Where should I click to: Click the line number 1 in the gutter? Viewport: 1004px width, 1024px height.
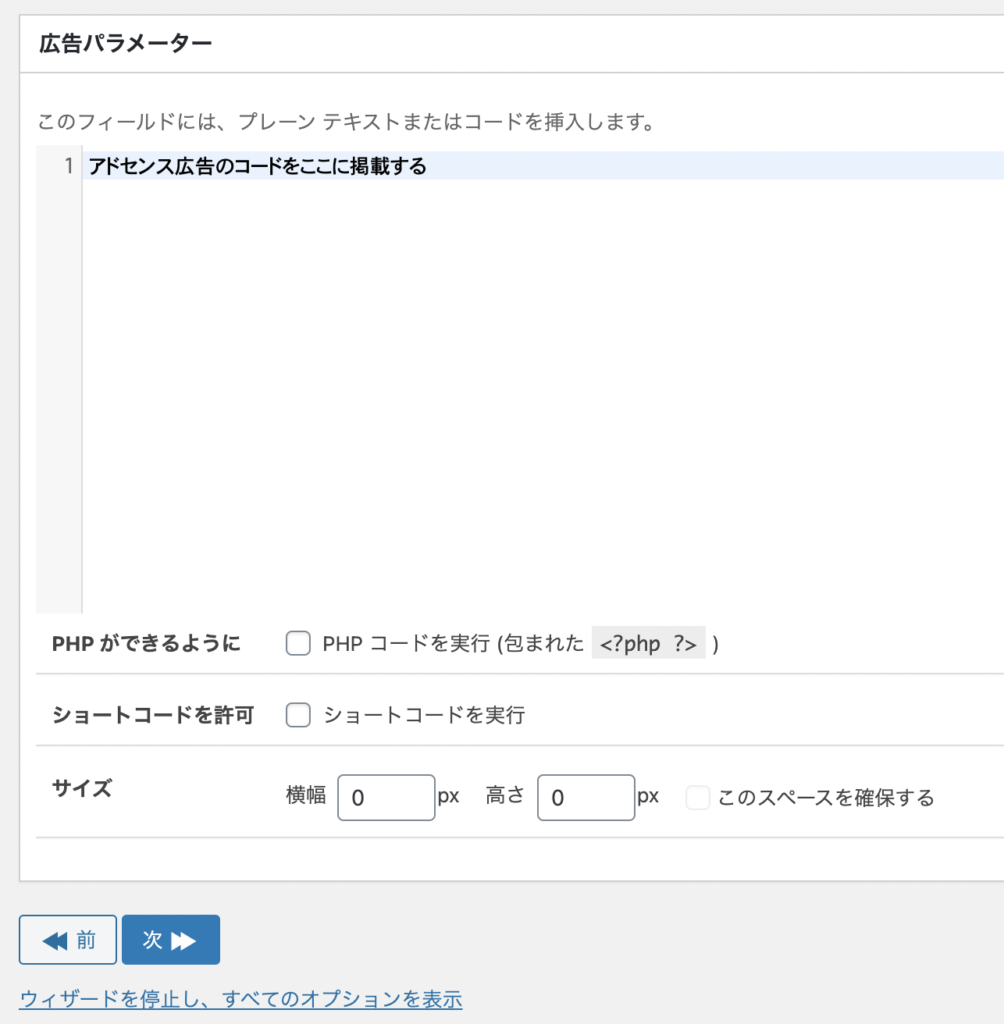(68, 166)
